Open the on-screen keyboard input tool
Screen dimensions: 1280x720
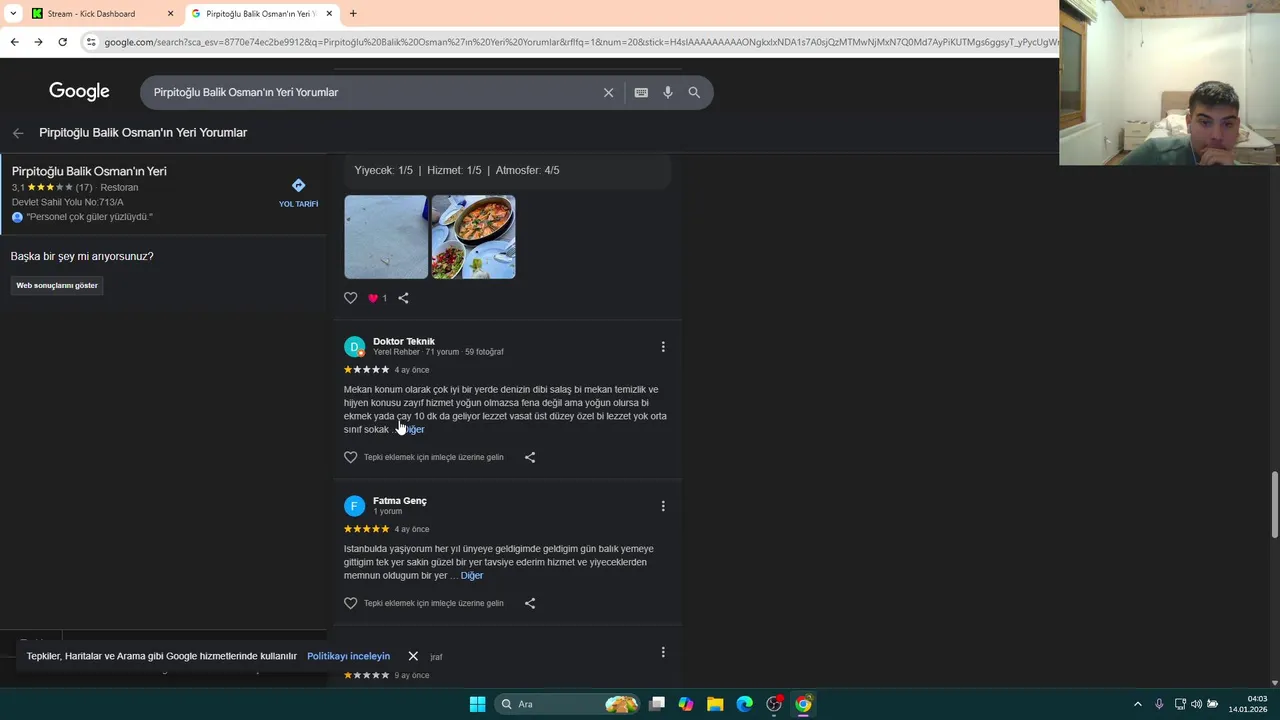641,92
